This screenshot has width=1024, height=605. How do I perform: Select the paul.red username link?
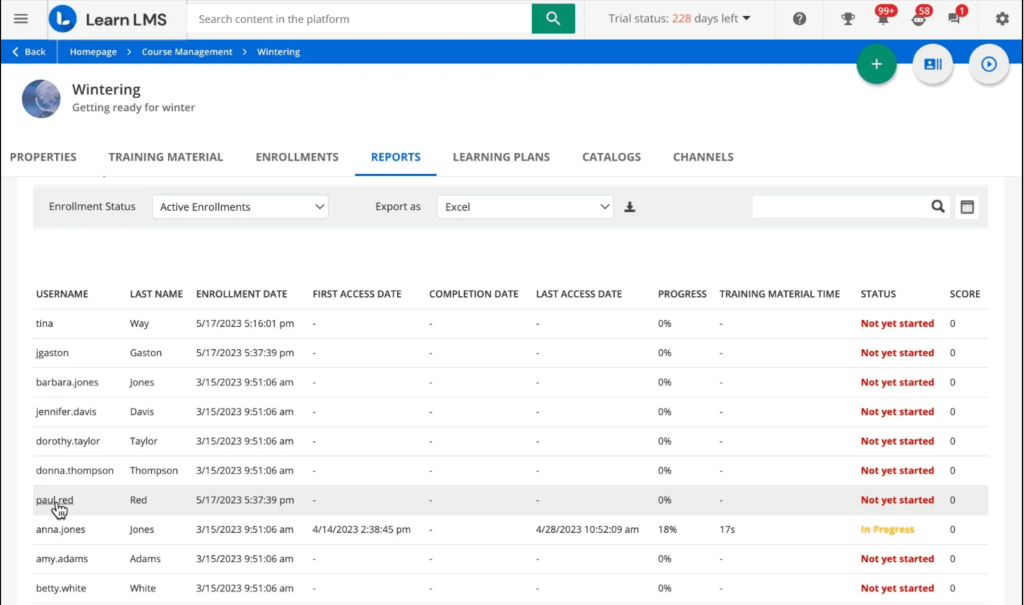coord(54,500)
